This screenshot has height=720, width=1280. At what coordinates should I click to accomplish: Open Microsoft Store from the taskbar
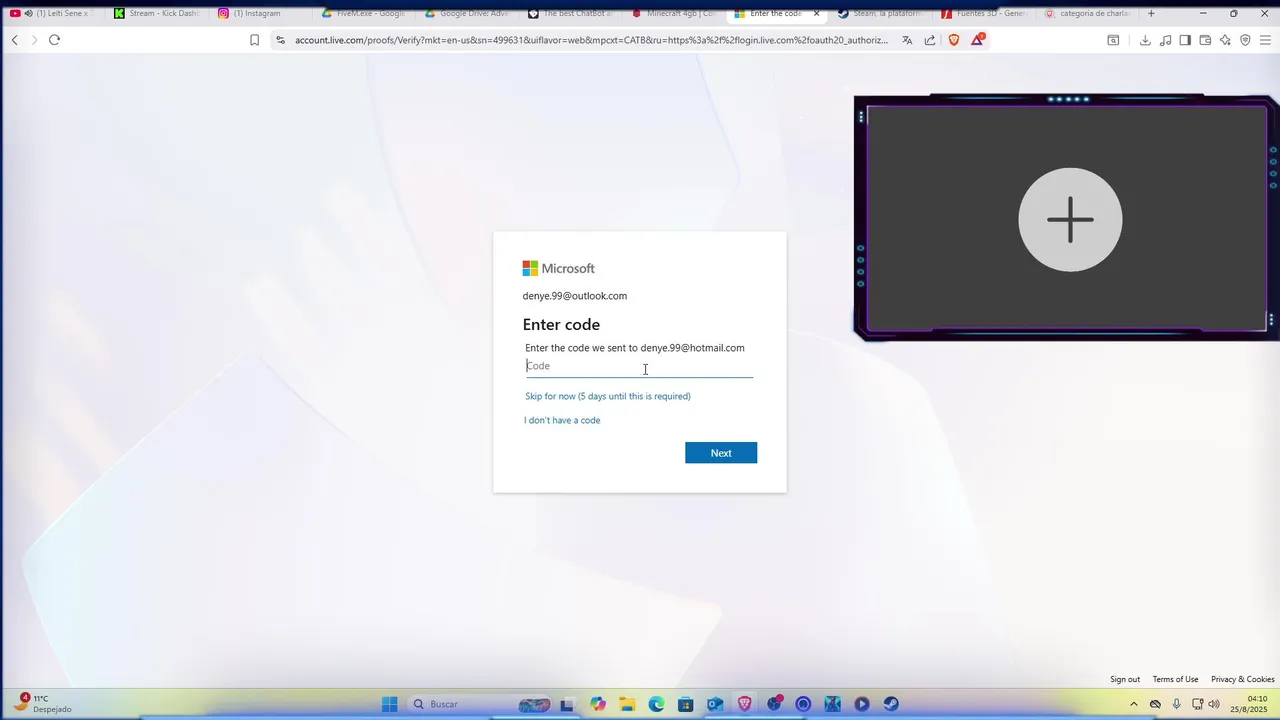685,704
